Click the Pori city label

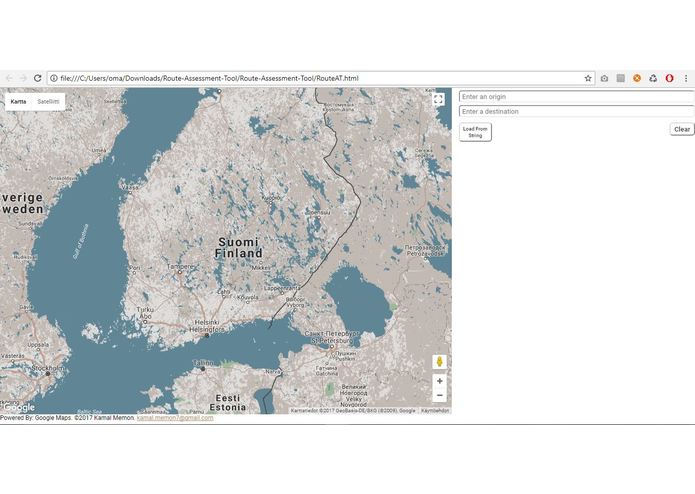click(x=135, y=268)
